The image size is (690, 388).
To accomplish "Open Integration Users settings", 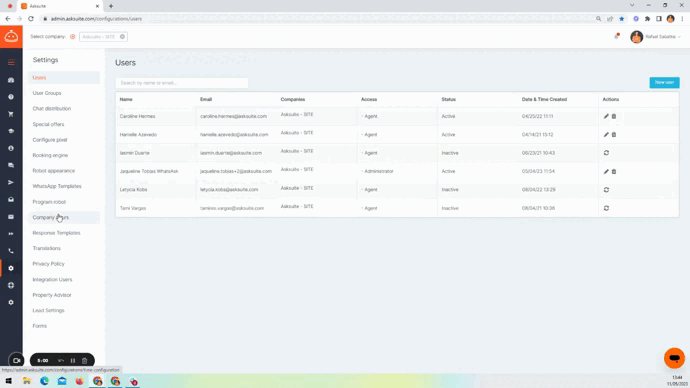I will pyautogui.click(x=52, y=279).
